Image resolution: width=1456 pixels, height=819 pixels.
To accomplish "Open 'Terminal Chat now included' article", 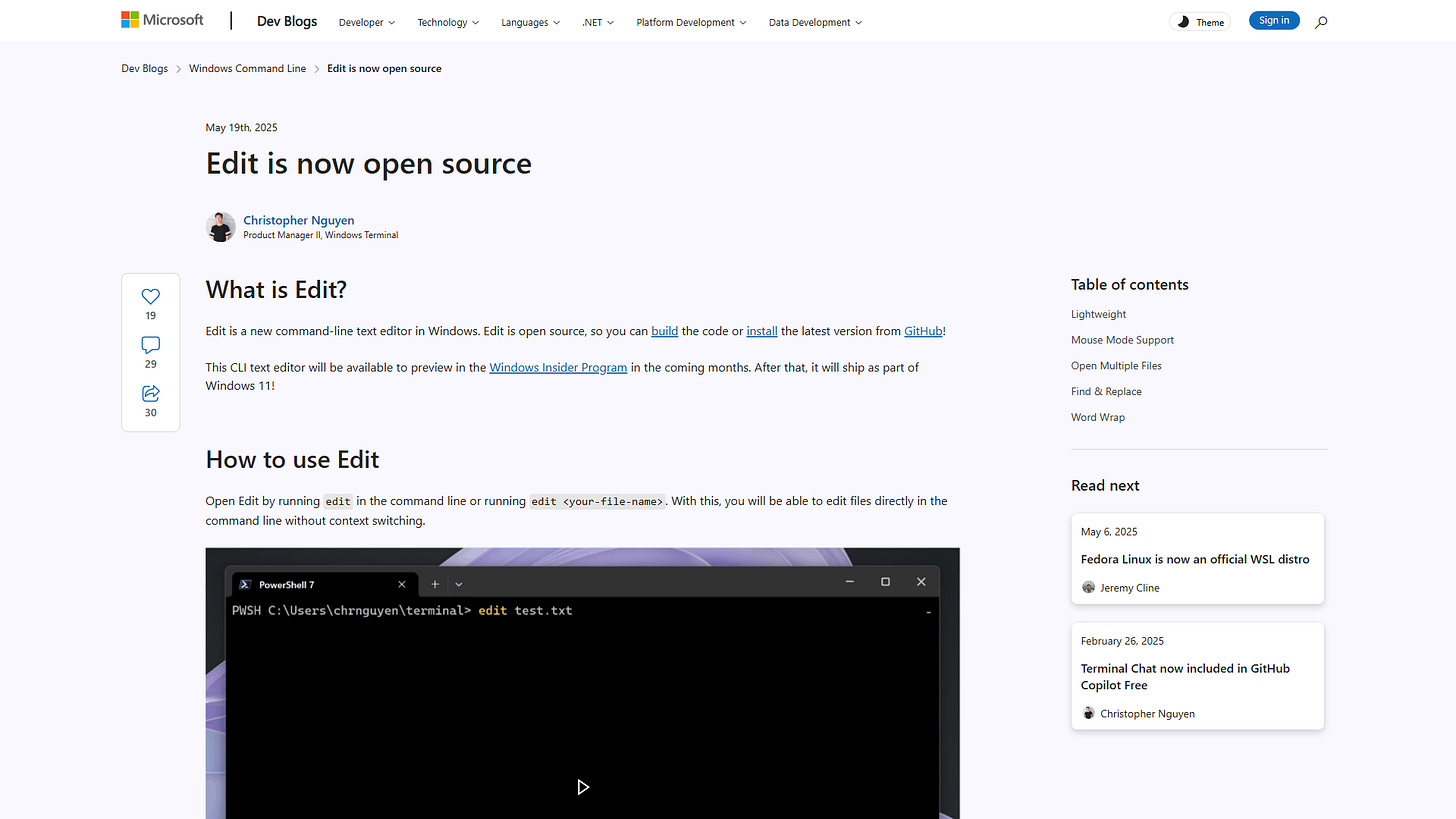I will pyautogui.click(x=1185, y=677).
